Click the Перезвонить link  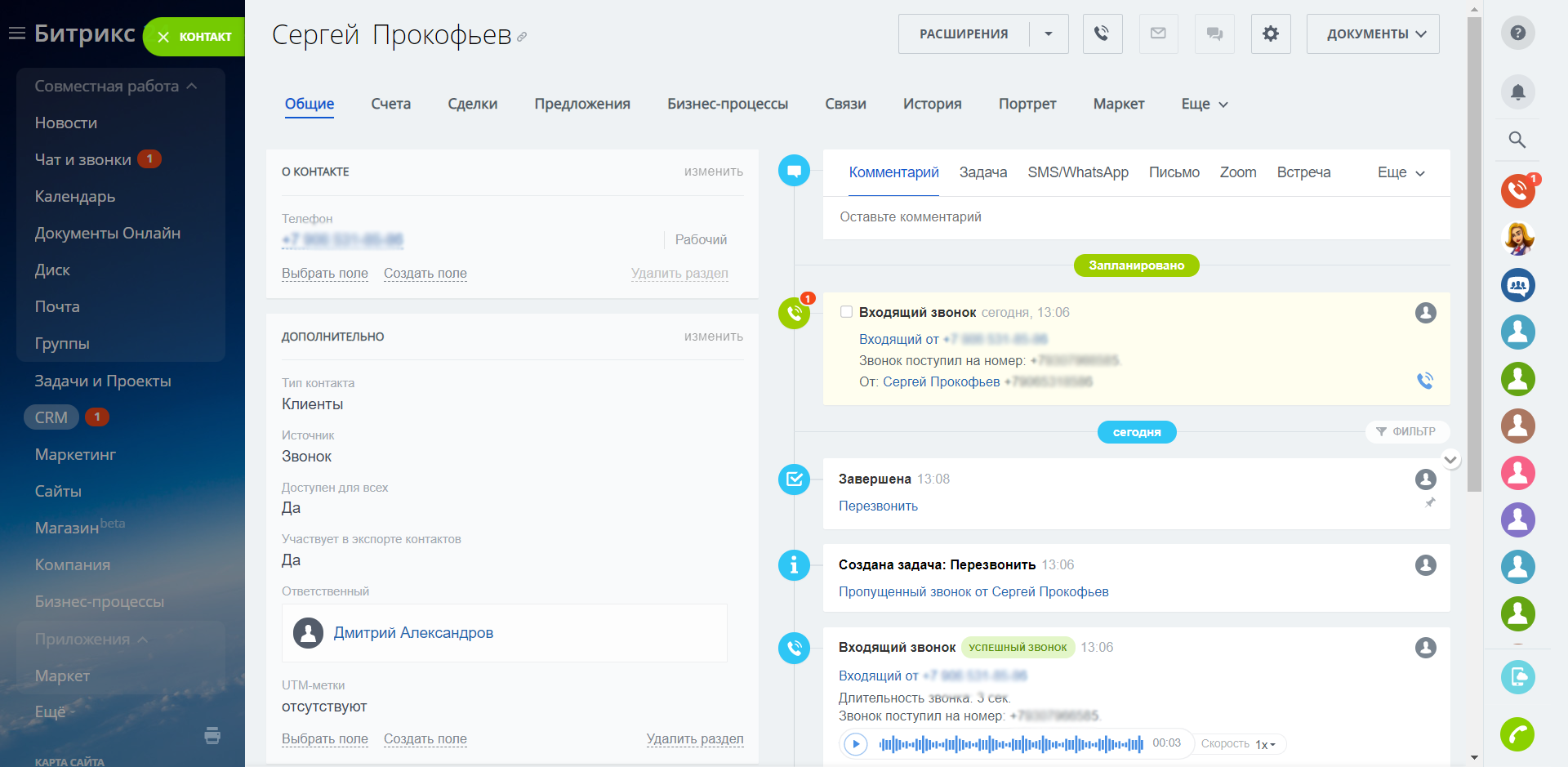pyautogui.click(x=878, y=506)
